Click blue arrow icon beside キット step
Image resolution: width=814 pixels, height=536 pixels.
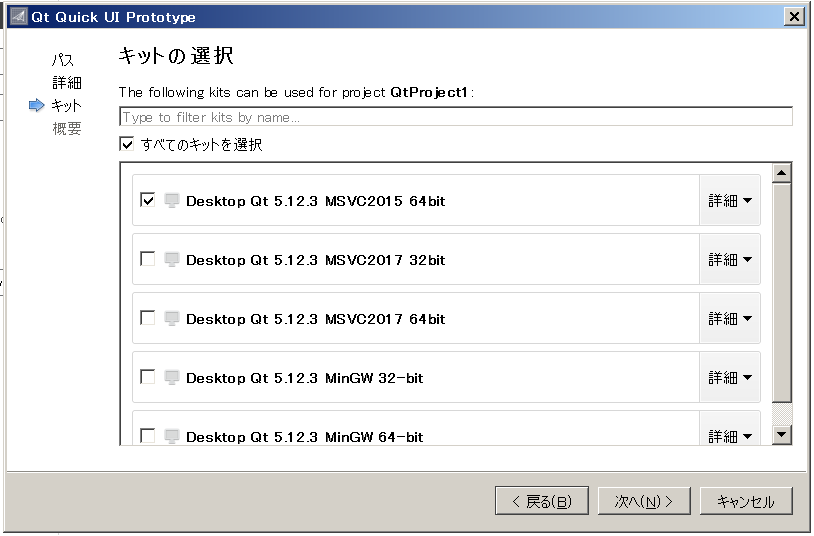point(36,105)
